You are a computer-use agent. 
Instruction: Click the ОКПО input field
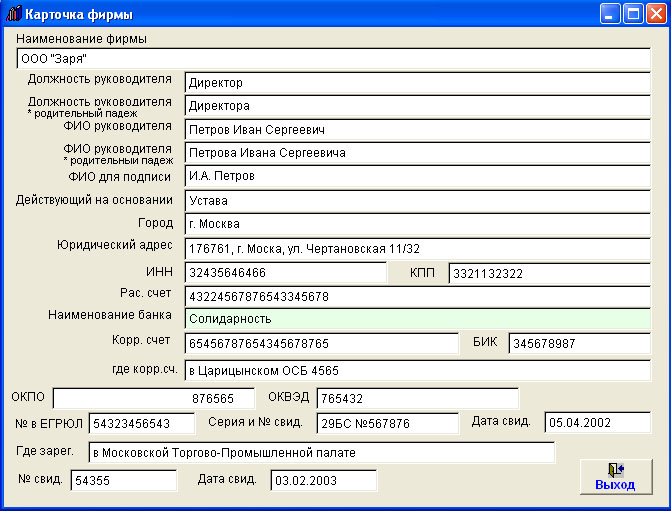pos(154,398)
